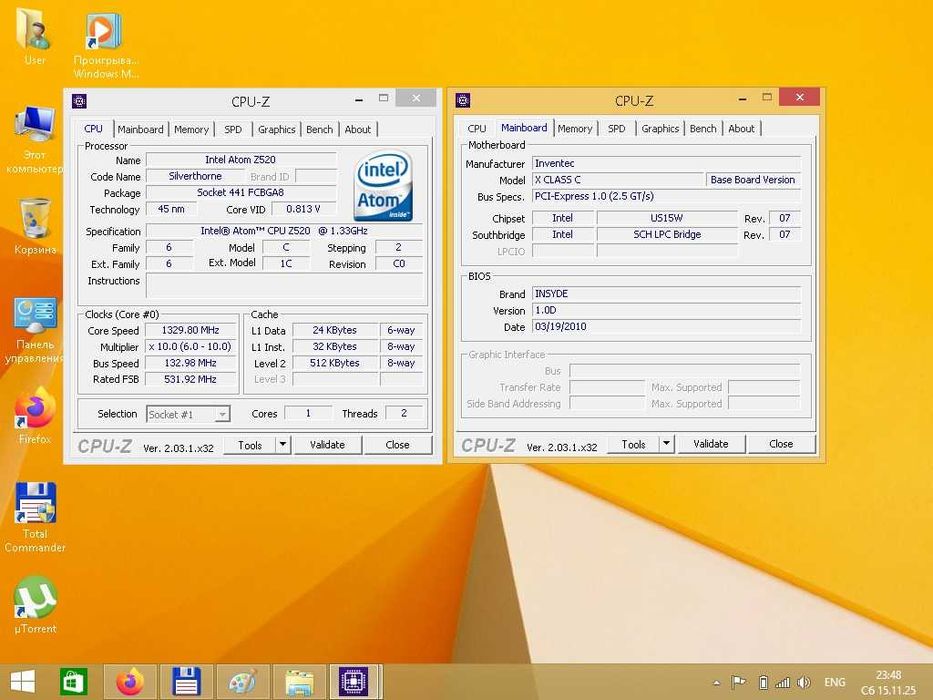
Task: Launch µTorrent desktop shortcut
Action: pyautogui.click(x=35, y=605)
